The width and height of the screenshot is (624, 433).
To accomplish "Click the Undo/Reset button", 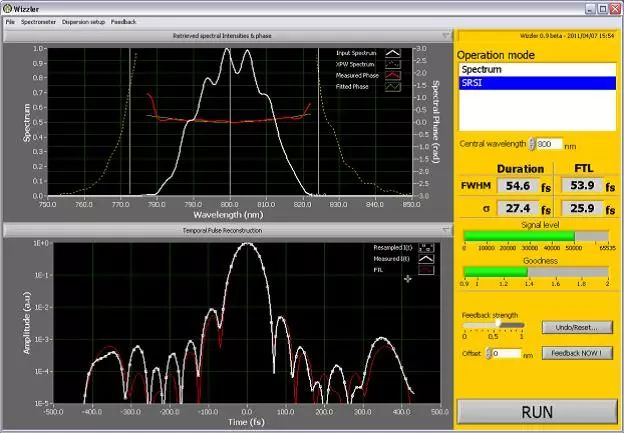I will pyautogui.click(x=577, y=327).
